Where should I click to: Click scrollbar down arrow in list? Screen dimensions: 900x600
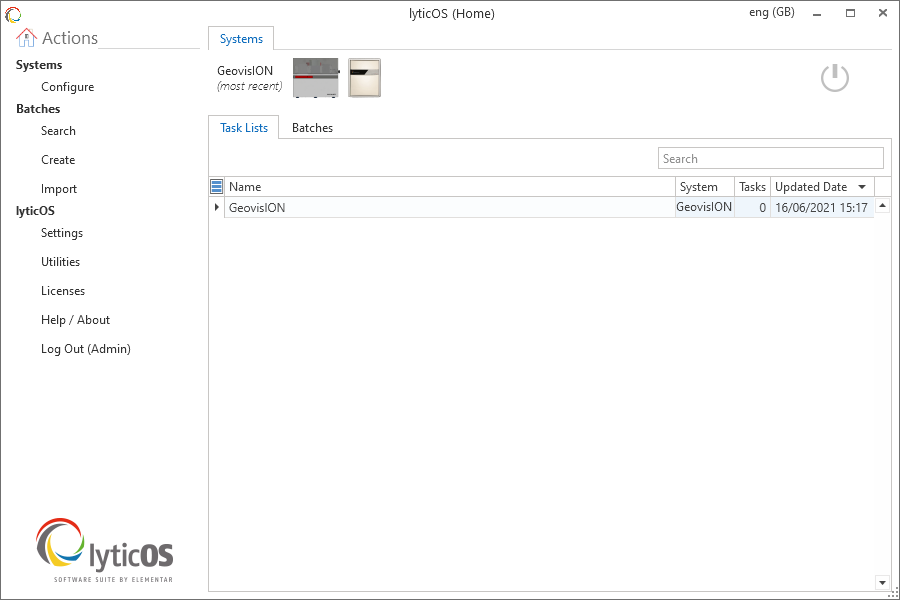coord(882,582)
